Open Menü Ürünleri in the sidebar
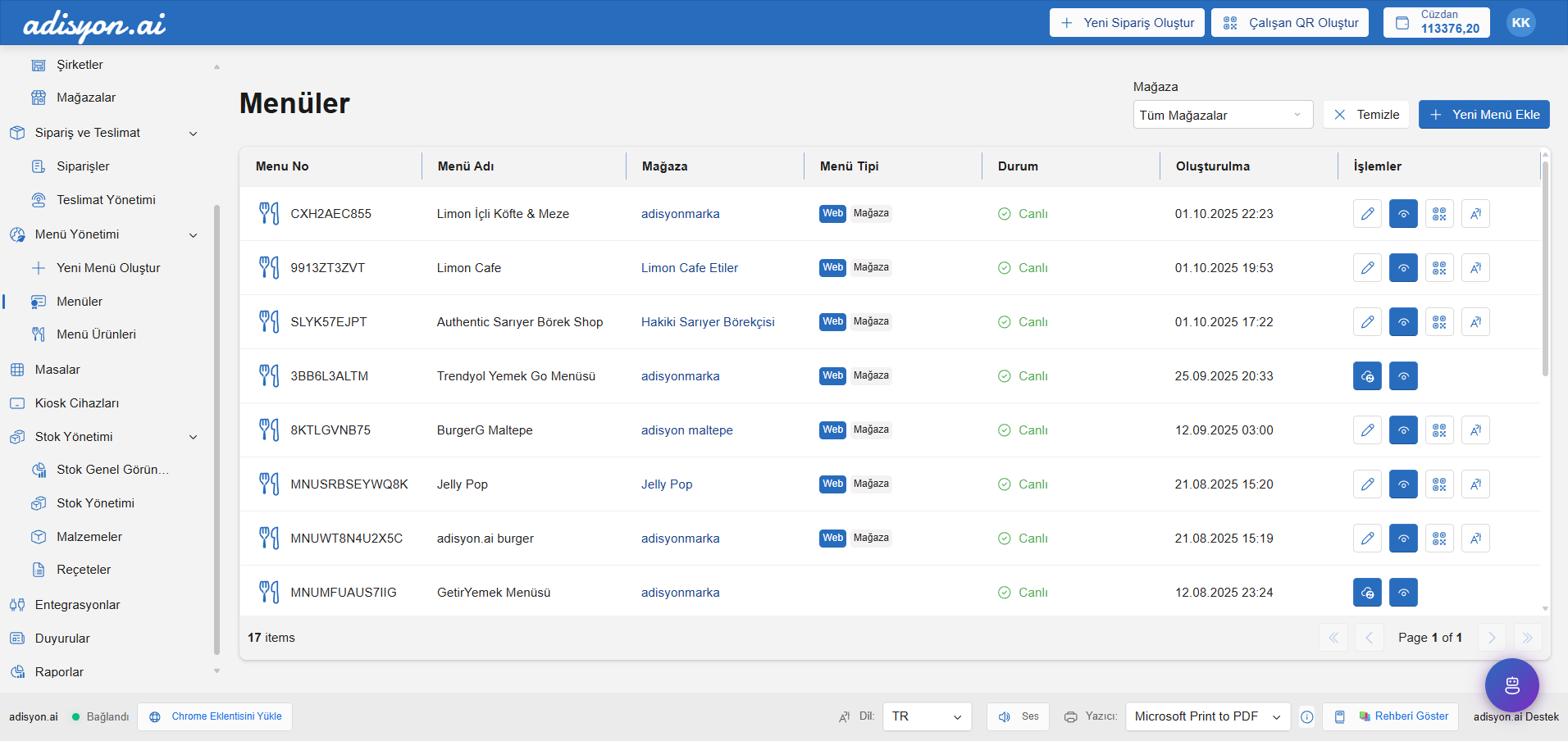The image size is (1568, 741). point(96,334)
